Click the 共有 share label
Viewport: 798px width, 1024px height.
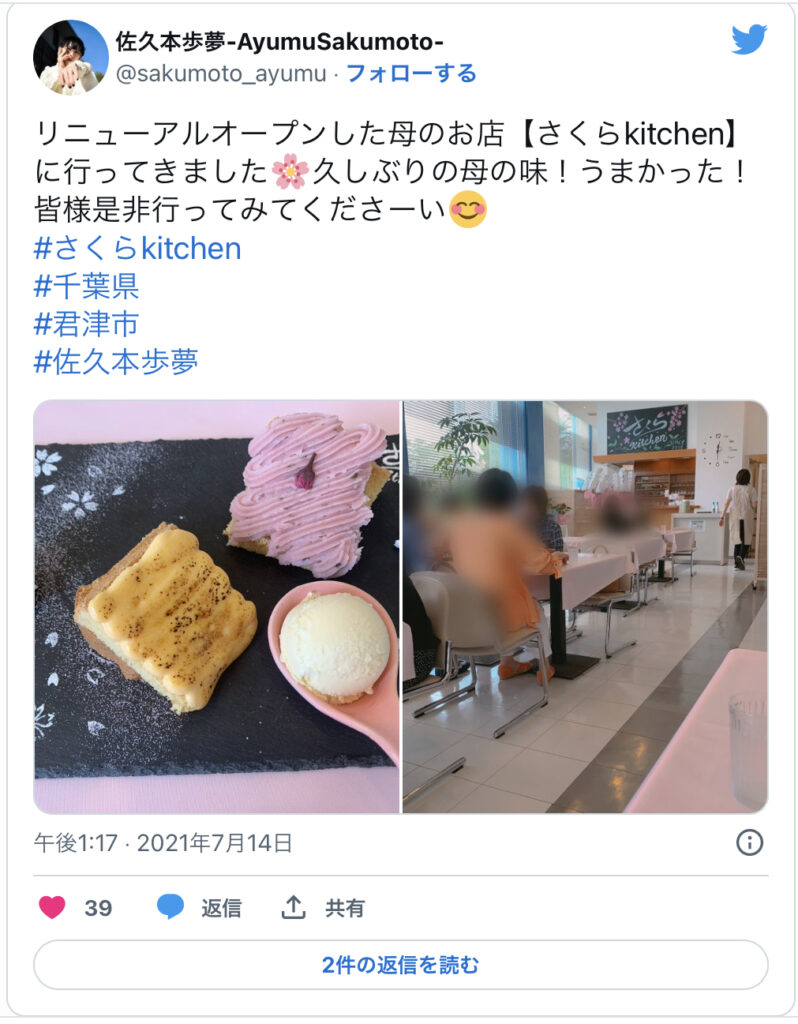pyautogui.click(x=344, y=908)
